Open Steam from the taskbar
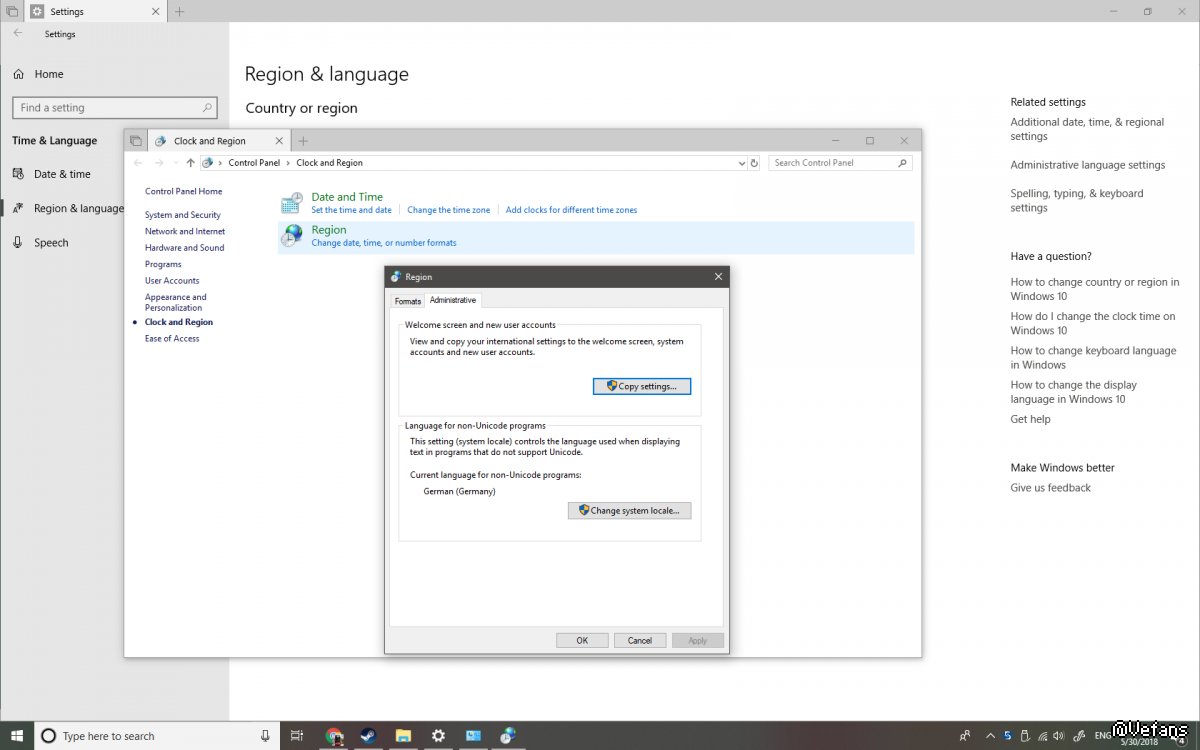The width and height of the screenshot is (1200, 750). tap(368, 736)
